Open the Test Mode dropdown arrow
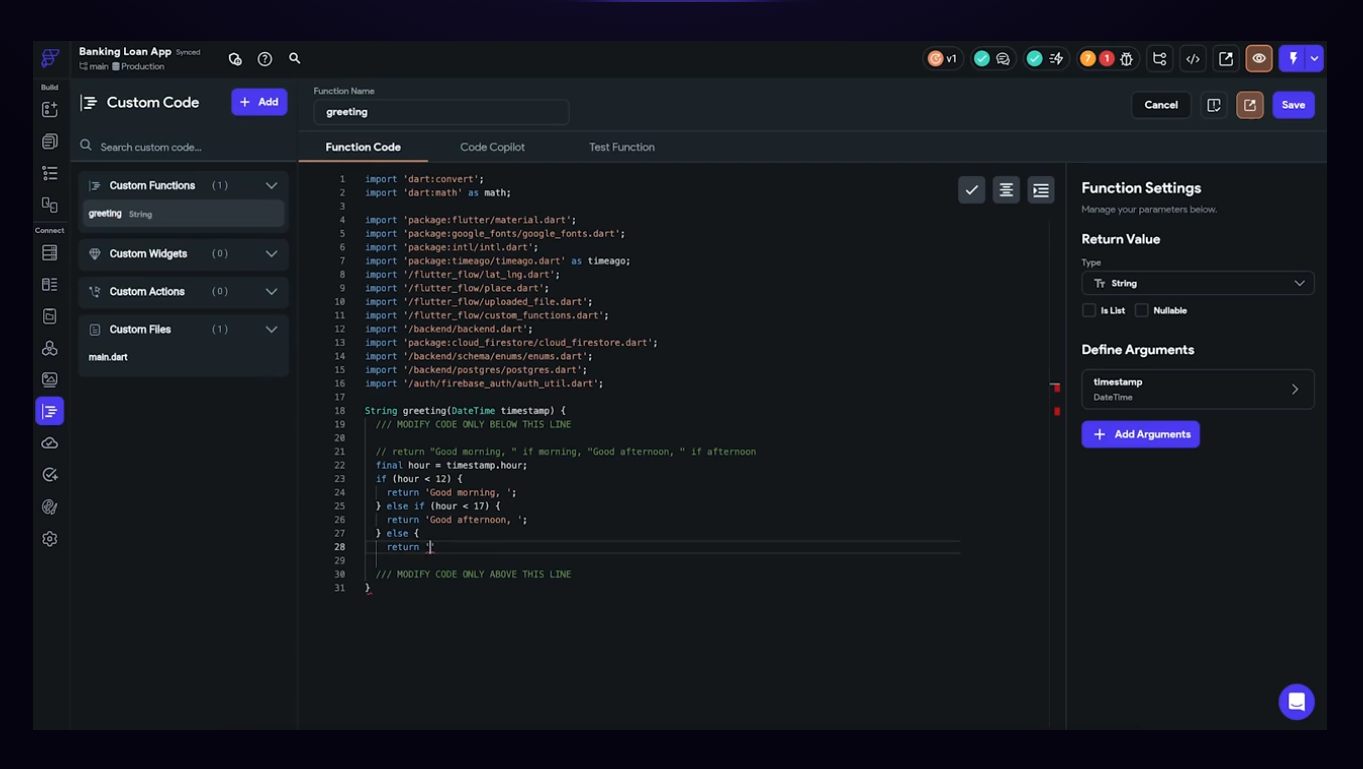Image resolution: width=1363 pixels, height=769 pixels. tap(1315, 59)
